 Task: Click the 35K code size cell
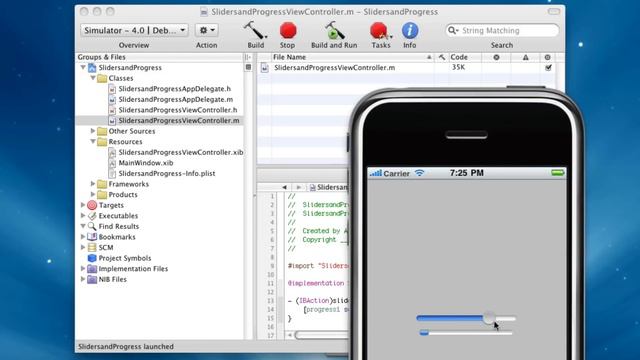coord(458,67)
